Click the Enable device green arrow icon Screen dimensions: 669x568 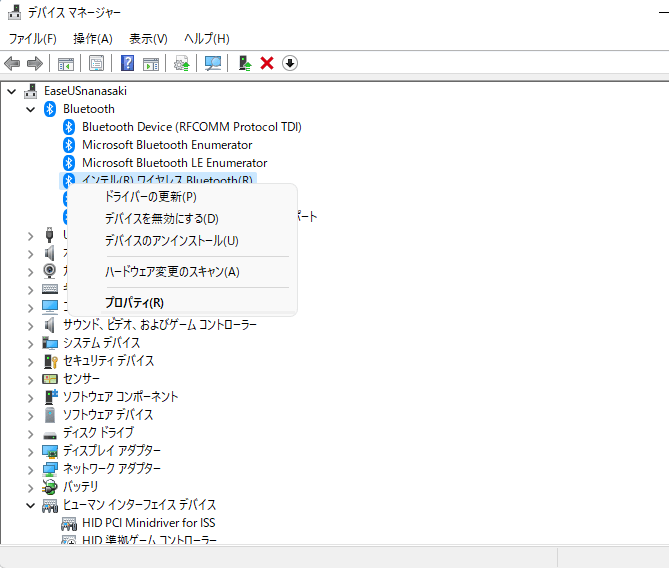244,63
